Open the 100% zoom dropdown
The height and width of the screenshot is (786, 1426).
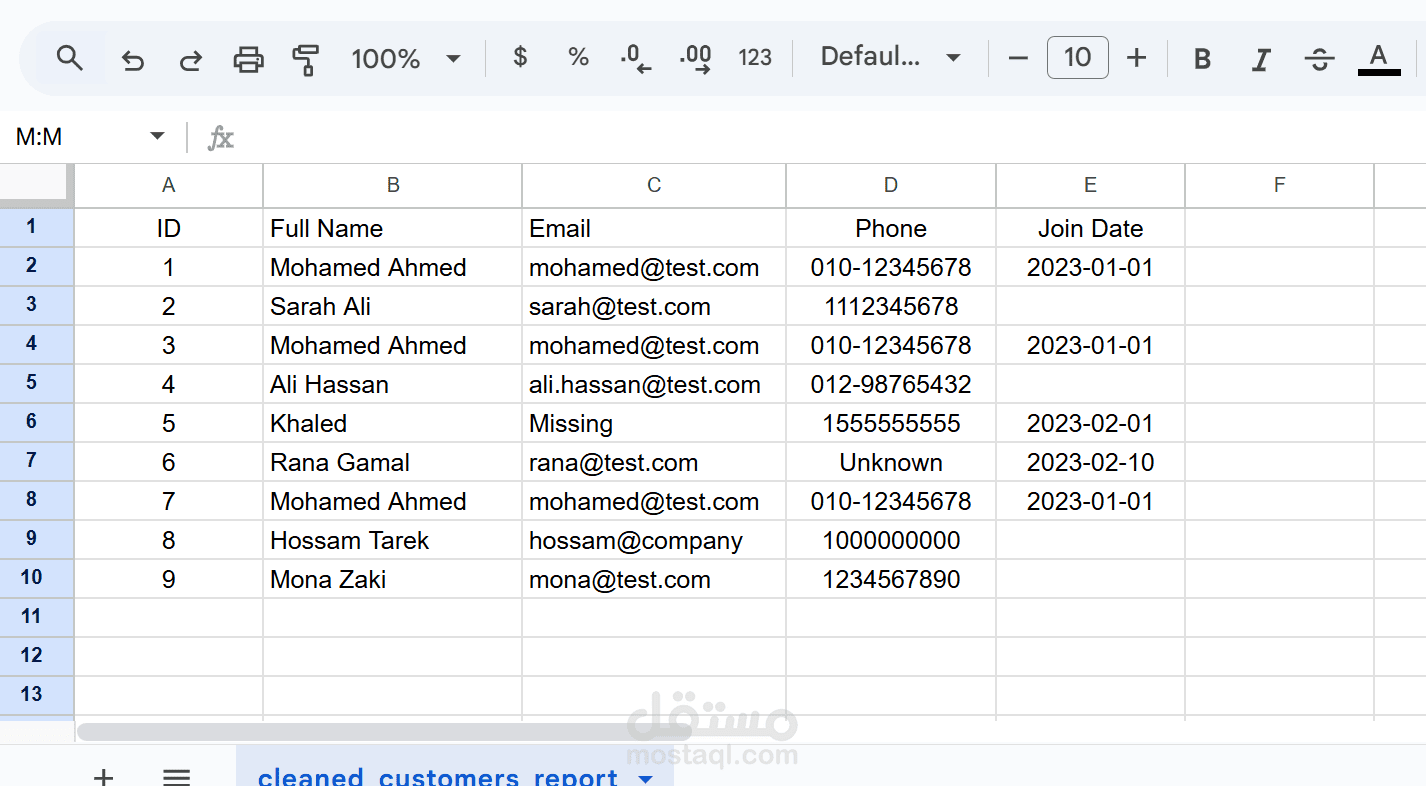pos(406,58)
